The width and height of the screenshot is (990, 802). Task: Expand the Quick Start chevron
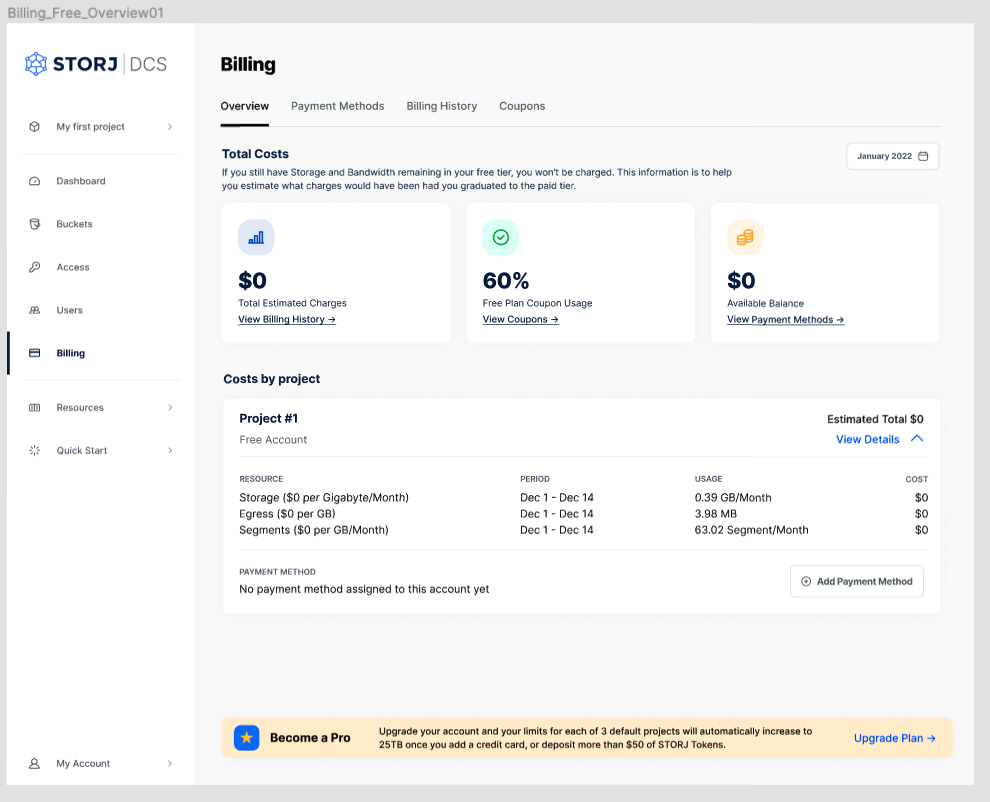(170, 450)
